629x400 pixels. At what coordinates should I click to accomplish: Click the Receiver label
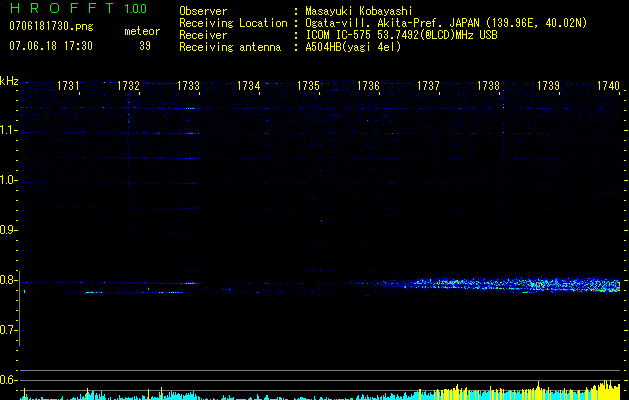point(203,35)
